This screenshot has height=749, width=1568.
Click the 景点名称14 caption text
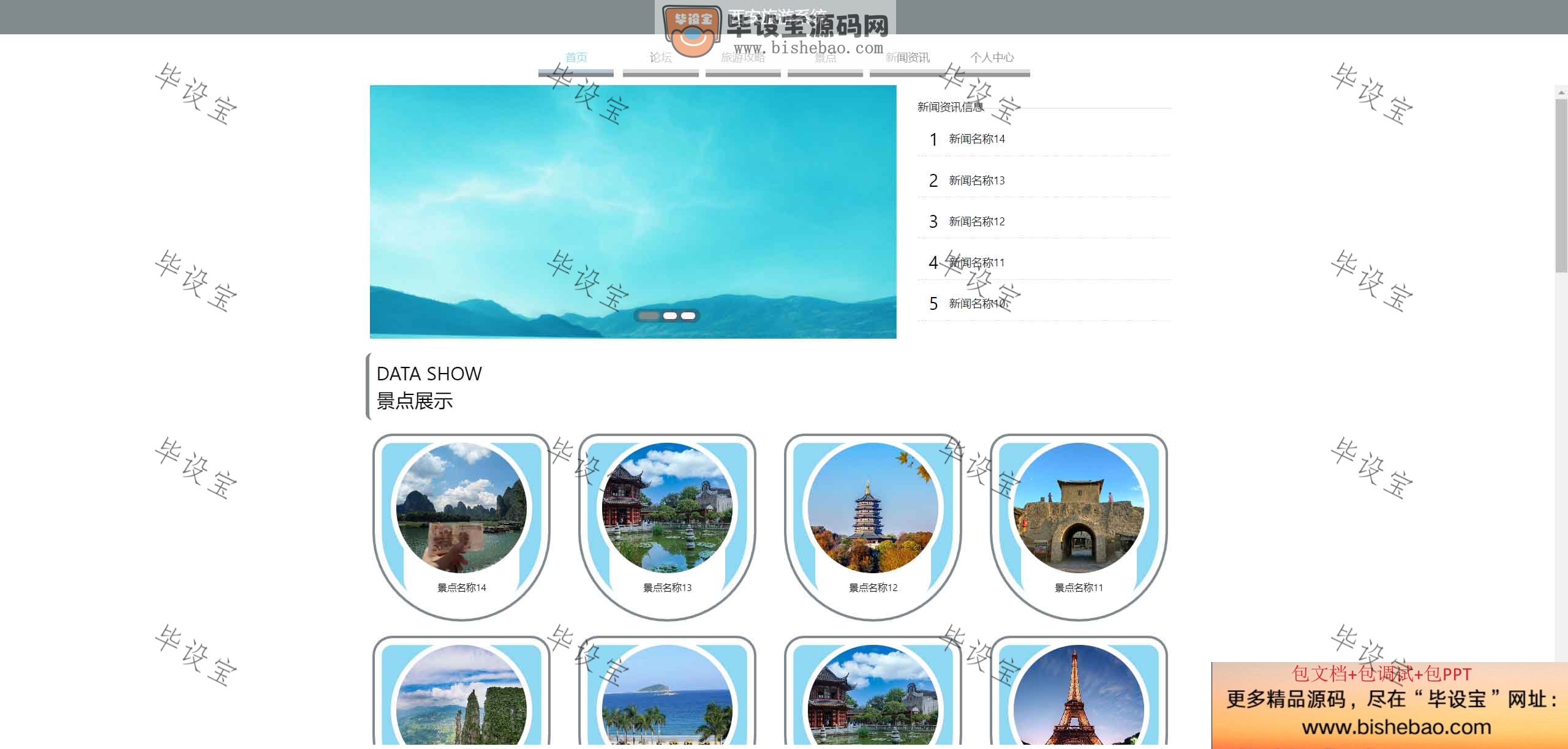(x=461, y=587)
